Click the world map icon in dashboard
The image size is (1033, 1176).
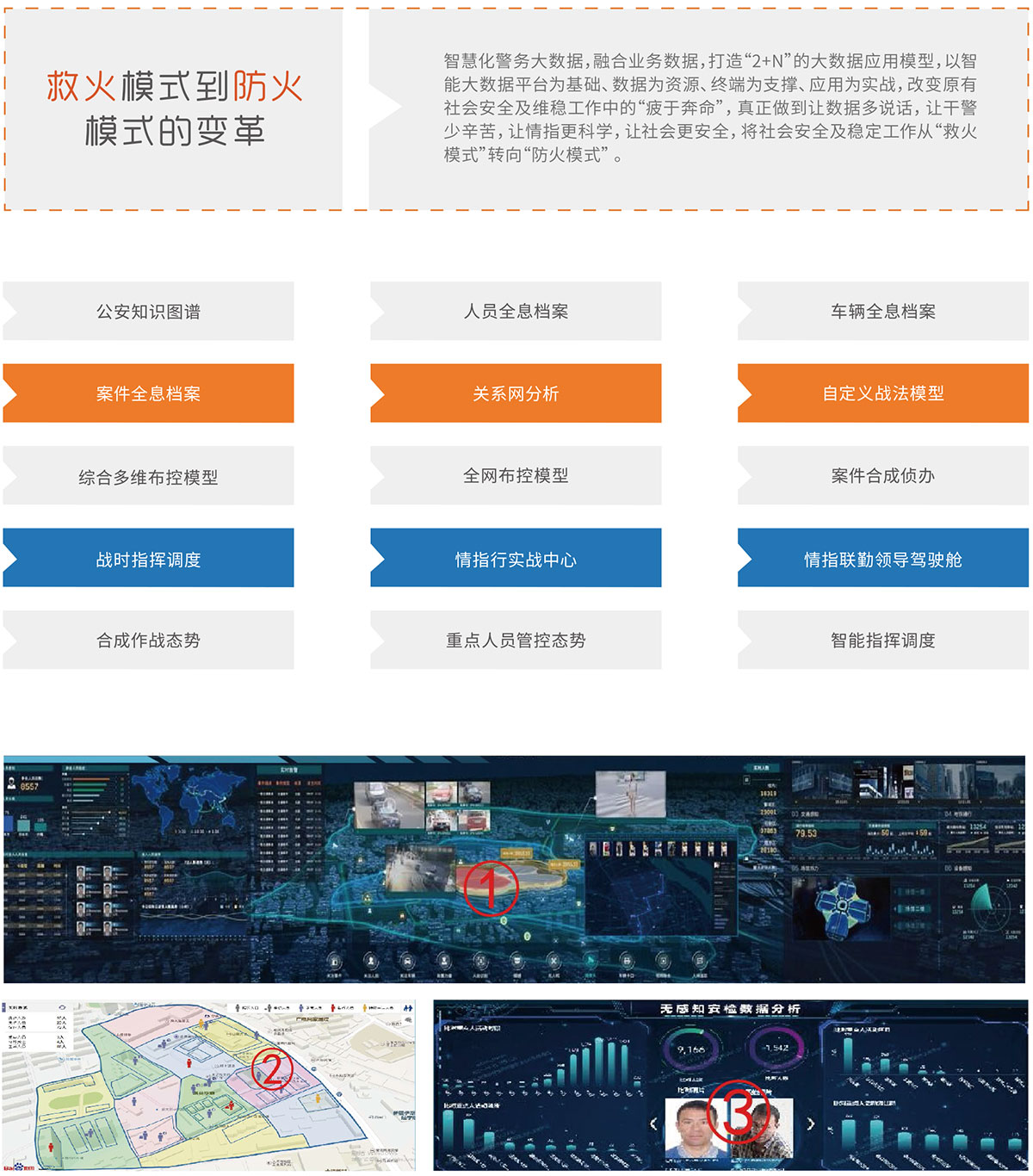click(189, 800)
